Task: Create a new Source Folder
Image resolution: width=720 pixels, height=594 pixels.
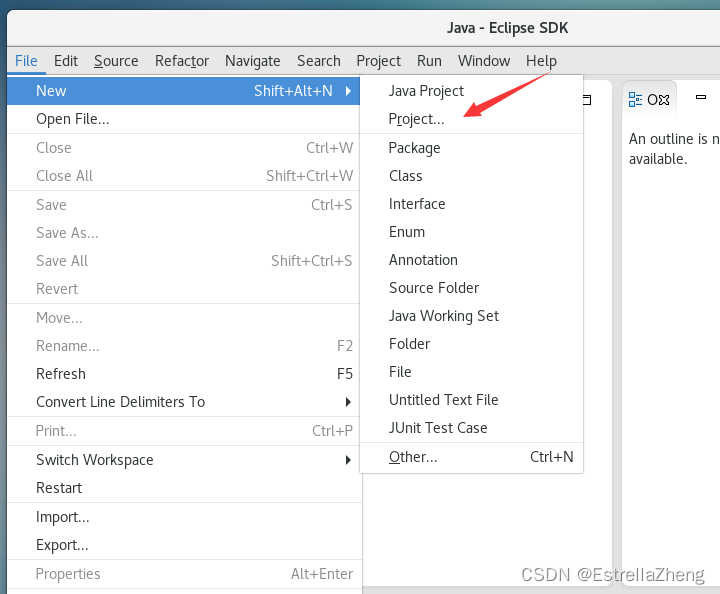Action: click(x=472, y=288)
